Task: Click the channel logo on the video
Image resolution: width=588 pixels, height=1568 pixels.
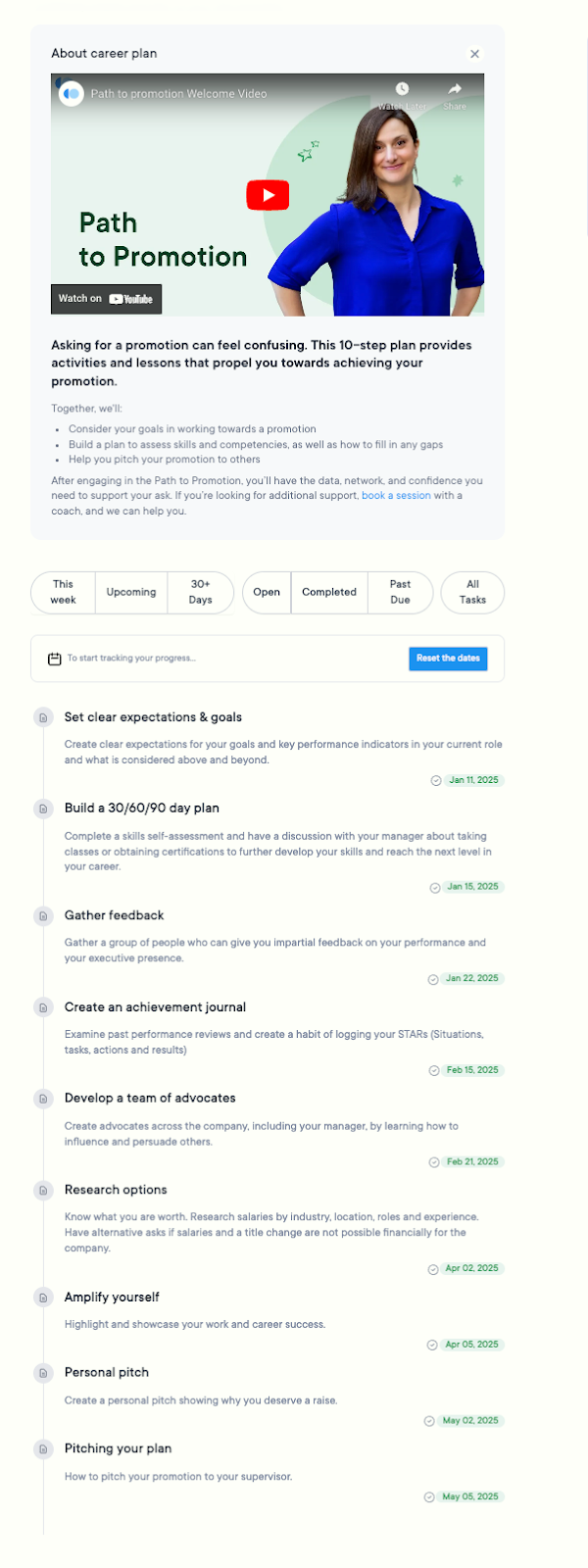Action: [x=71, y=94]
